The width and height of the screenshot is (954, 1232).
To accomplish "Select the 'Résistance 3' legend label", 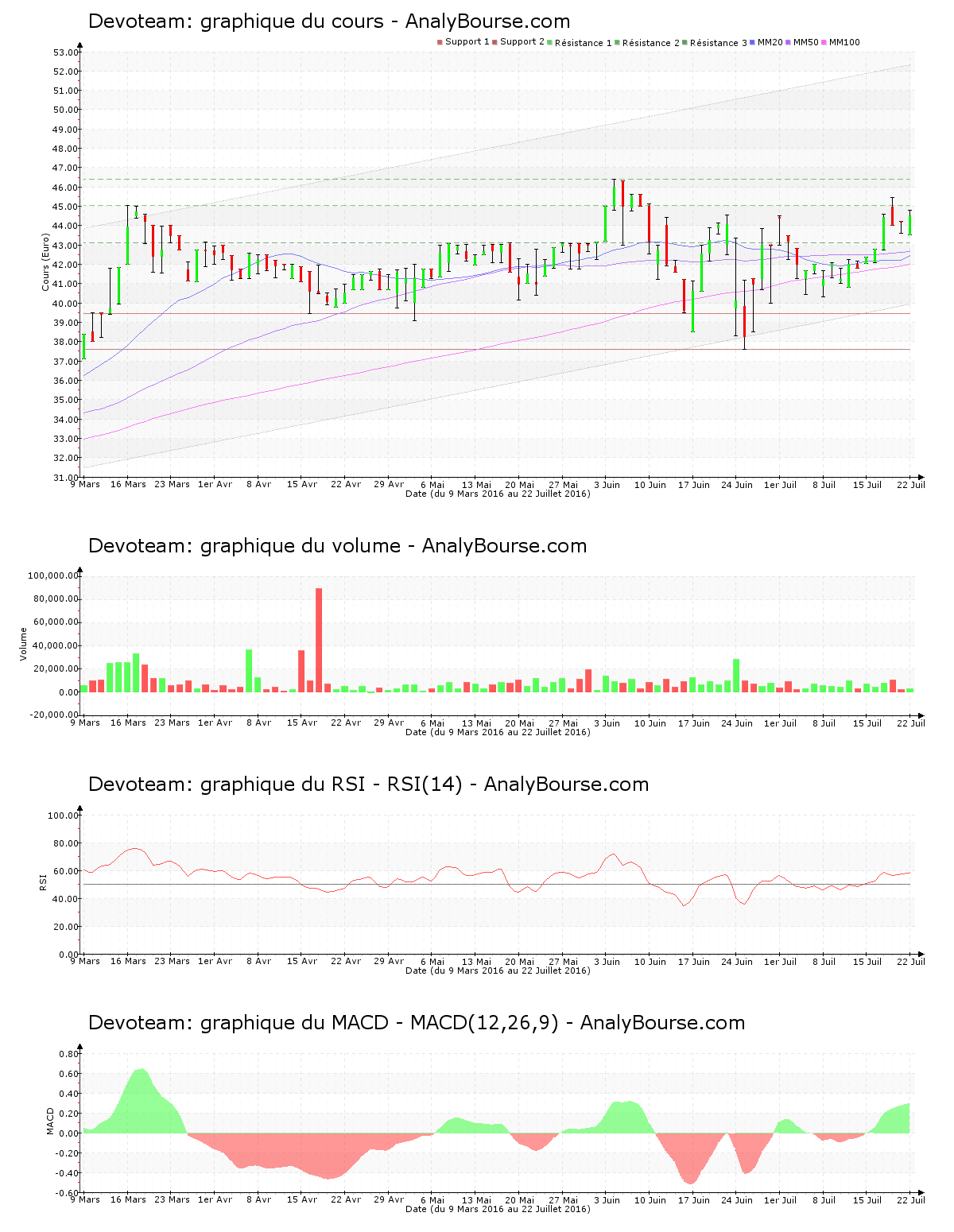I will 718,43.
